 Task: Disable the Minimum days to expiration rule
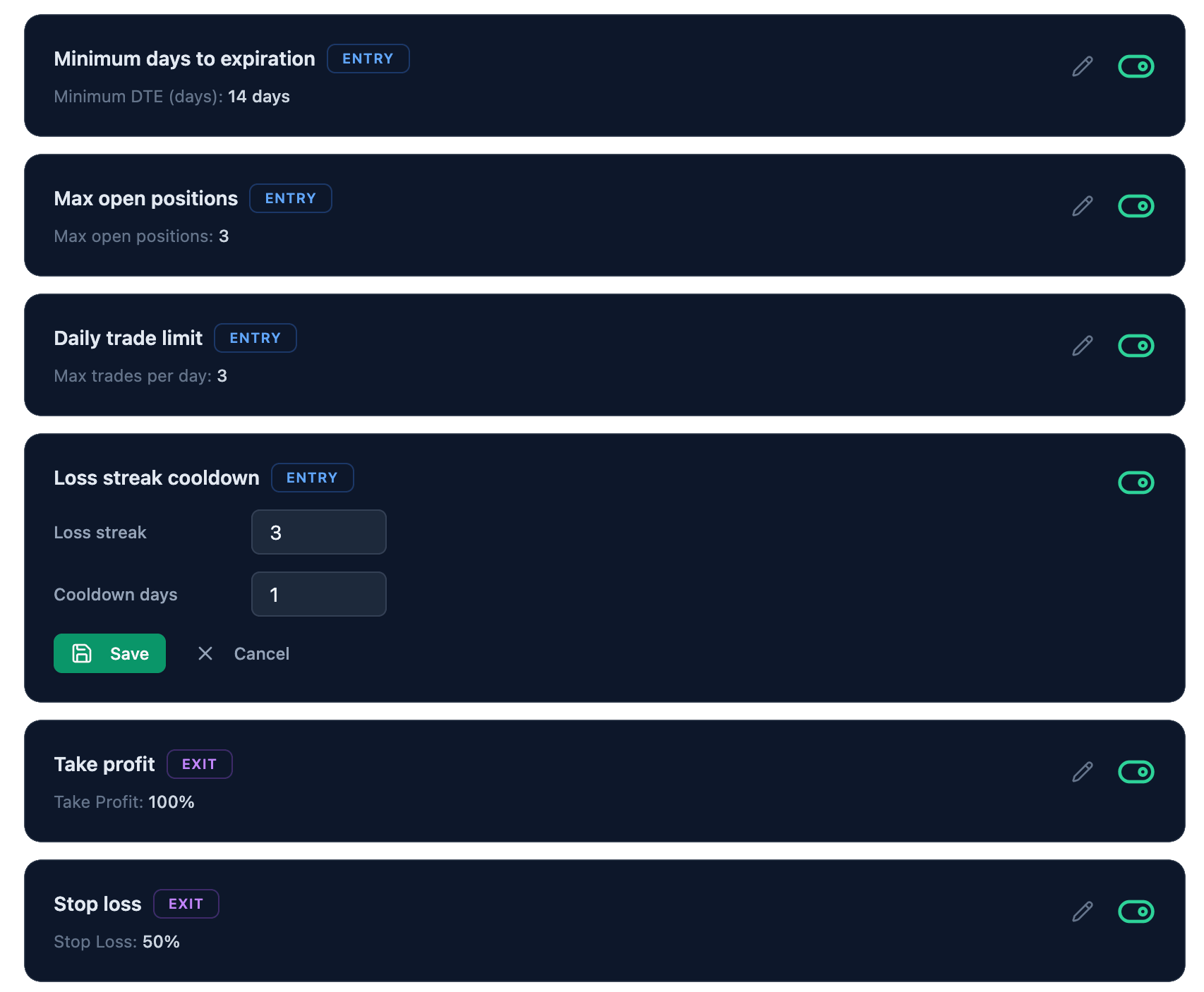click(x=1136, y=66)
